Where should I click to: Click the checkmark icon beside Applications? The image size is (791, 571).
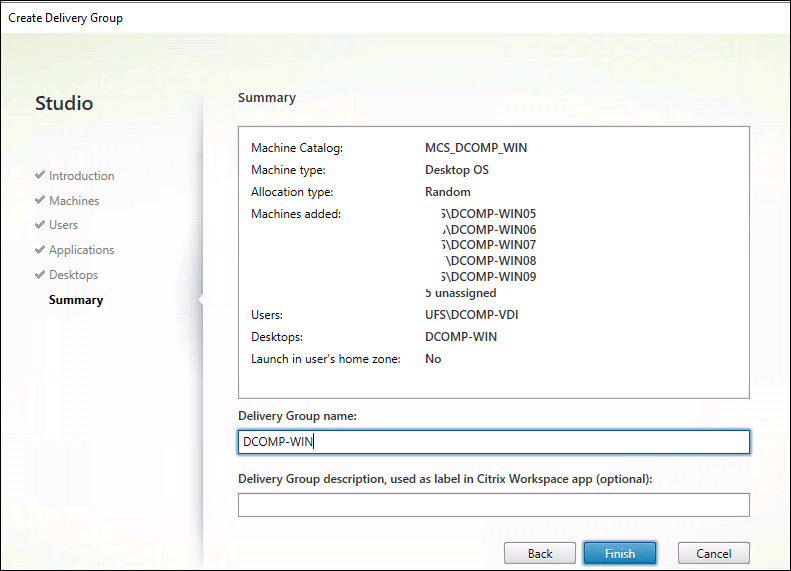point(39,251)
